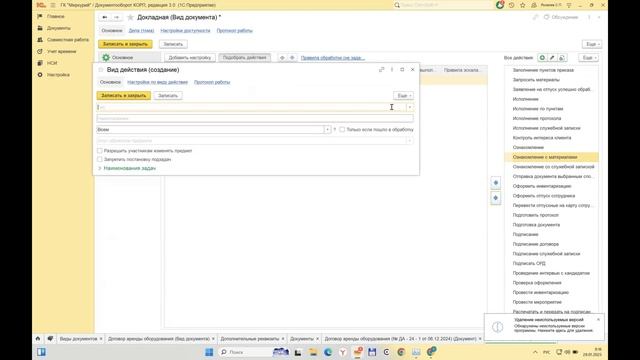640x360 pixels.
Task: Open dropdown of disabled field below Всем
Action: point(410,140)
